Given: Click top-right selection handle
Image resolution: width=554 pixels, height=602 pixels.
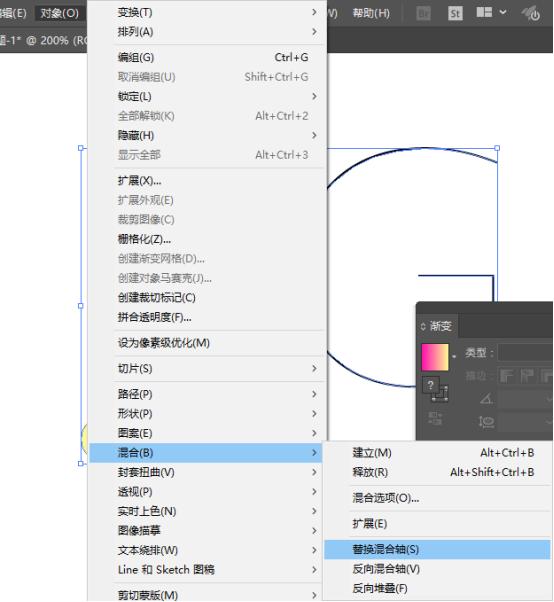Looking at the screenshot, I should tap(497, 148).
